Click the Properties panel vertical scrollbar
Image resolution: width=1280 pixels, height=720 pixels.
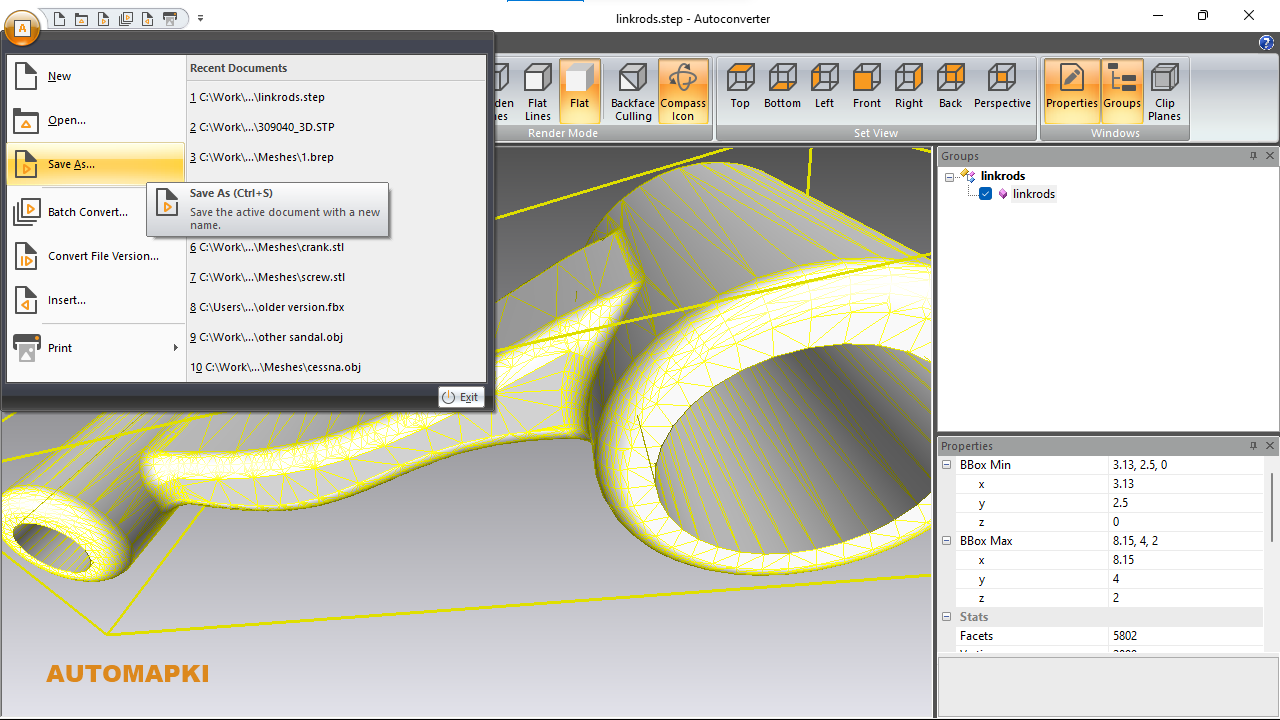click(1272, 507)
